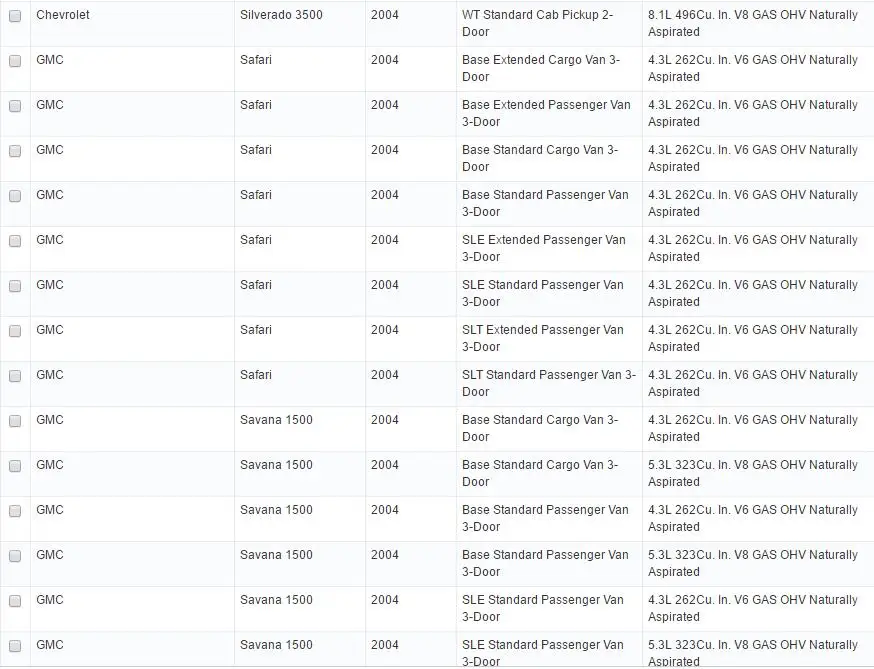Click 4.3L engine text in SLT Standard Passenger row
This screenshot has width=874, height=669.
click(x=752, y=383)
